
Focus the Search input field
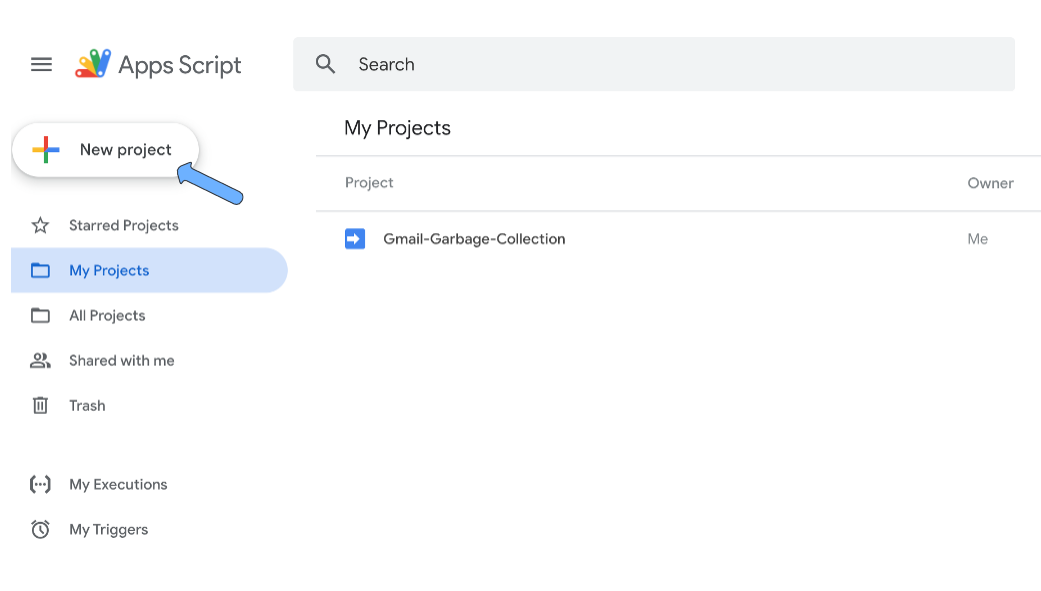tap(654, 64)
